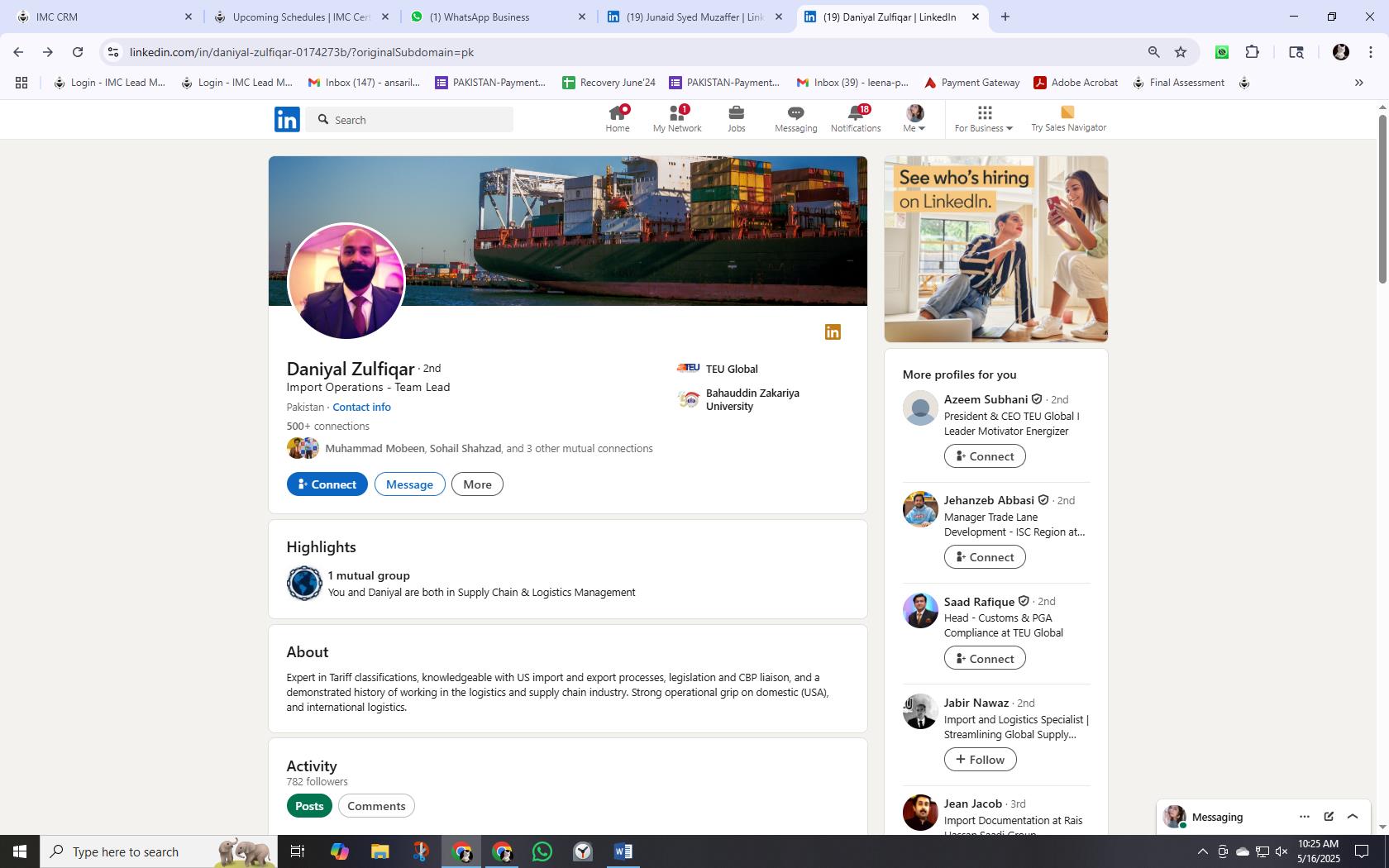Bookmark this page with star icon
The height and width of the screenshot is (868, 1389).
1181,52
